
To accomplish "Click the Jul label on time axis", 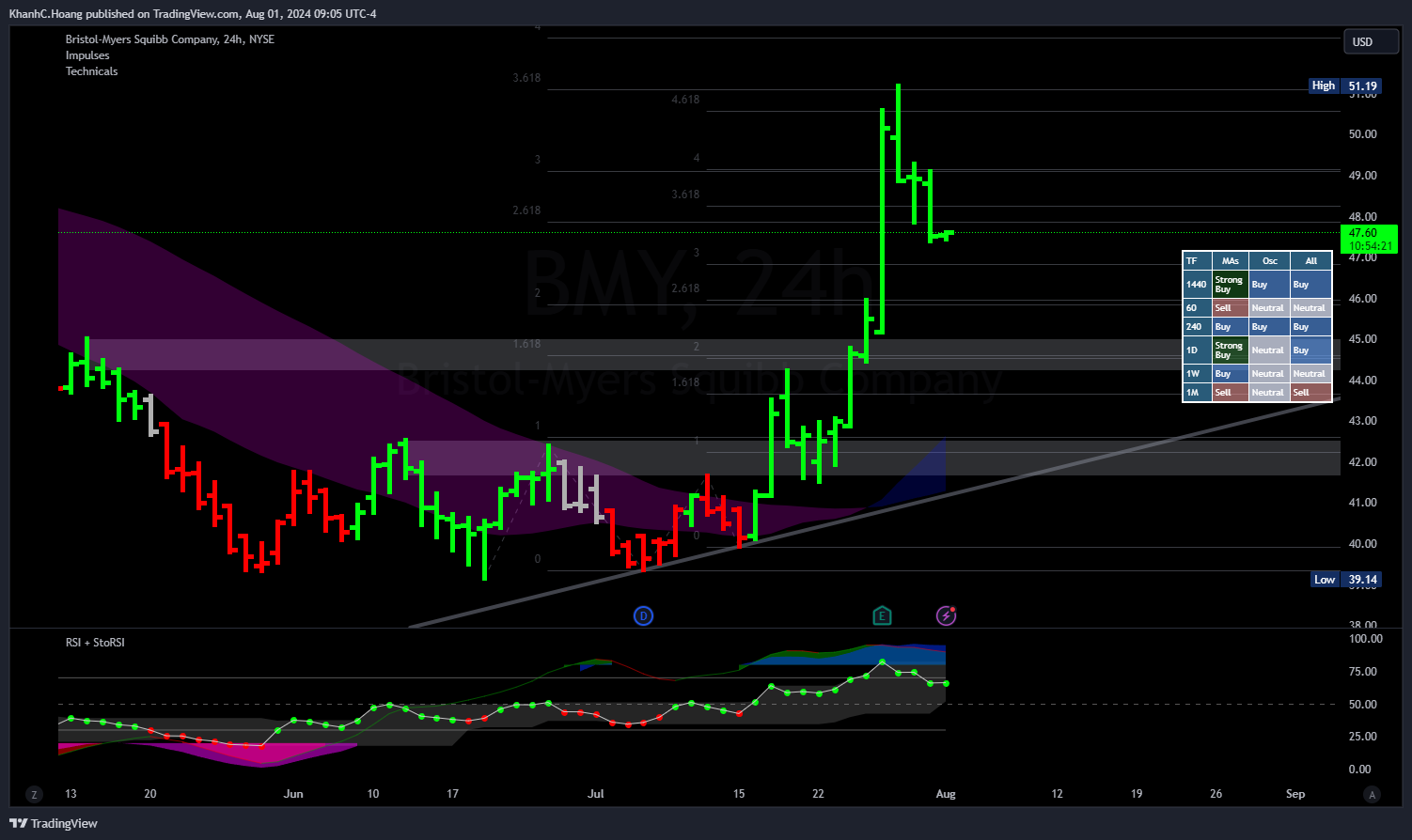I will tap(596, 794).
